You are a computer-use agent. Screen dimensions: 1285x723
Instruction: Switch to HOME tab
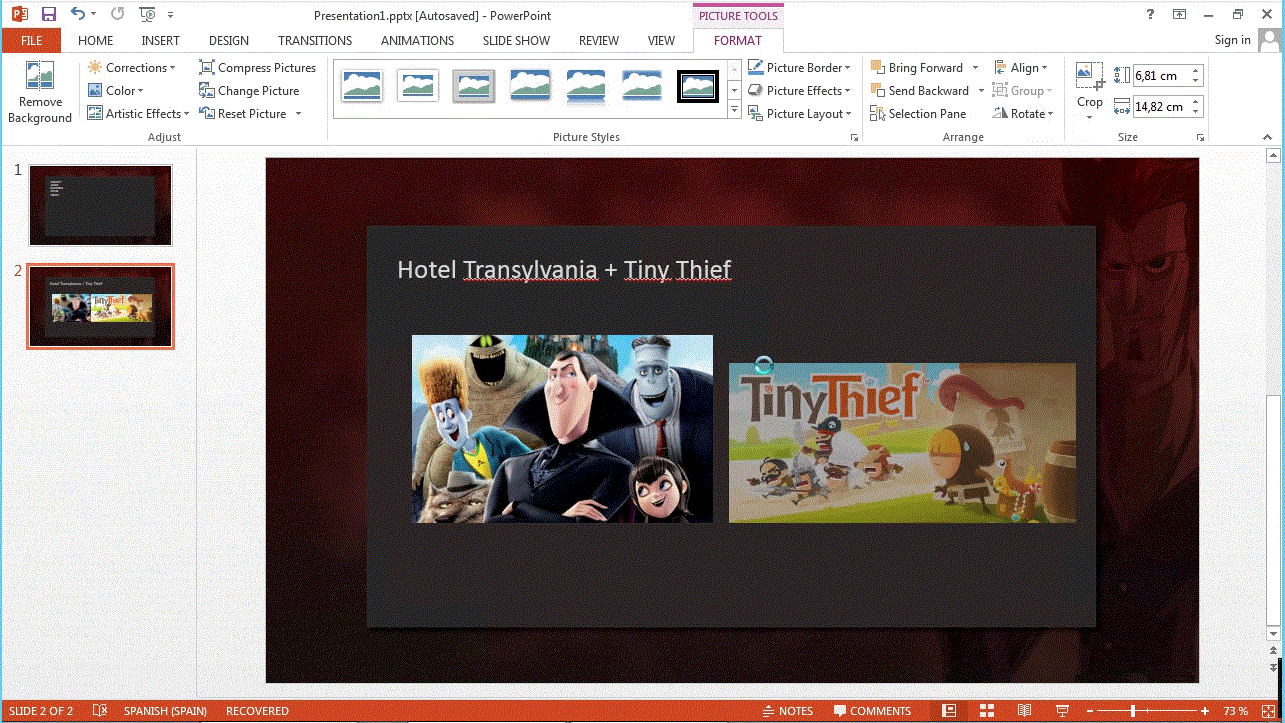[x=96, y=41]
